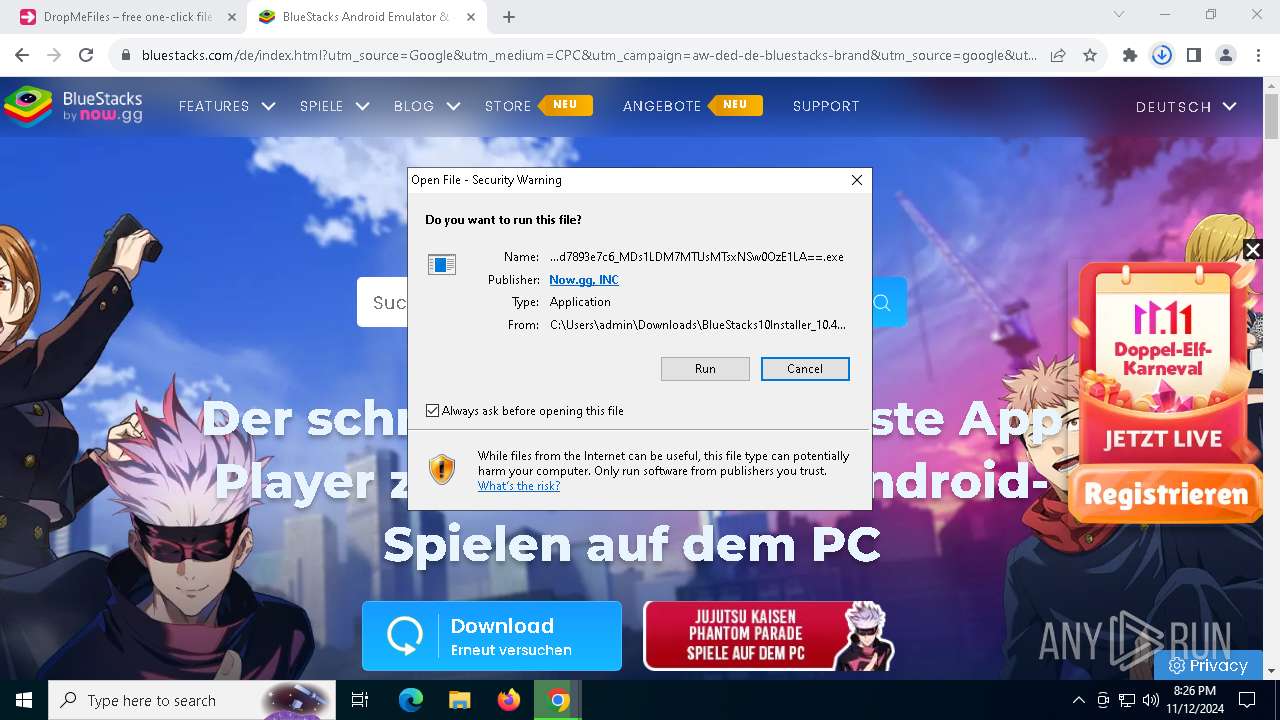The image size is (1280, 720).
Task: Expand the FEATURES menu
Action: [227, 106]
